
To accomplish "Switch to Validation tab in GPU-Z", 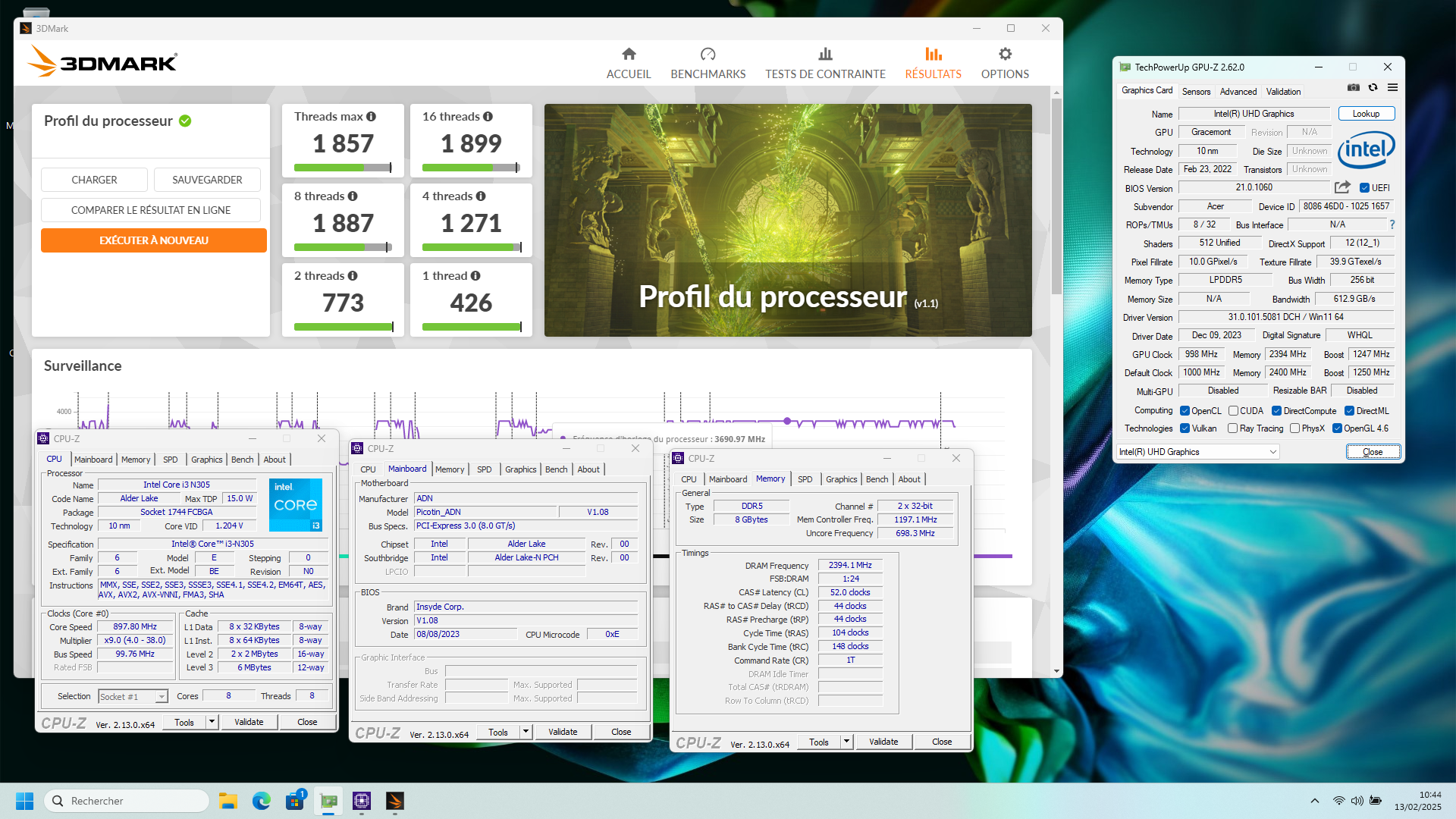I will (1283, 92).
